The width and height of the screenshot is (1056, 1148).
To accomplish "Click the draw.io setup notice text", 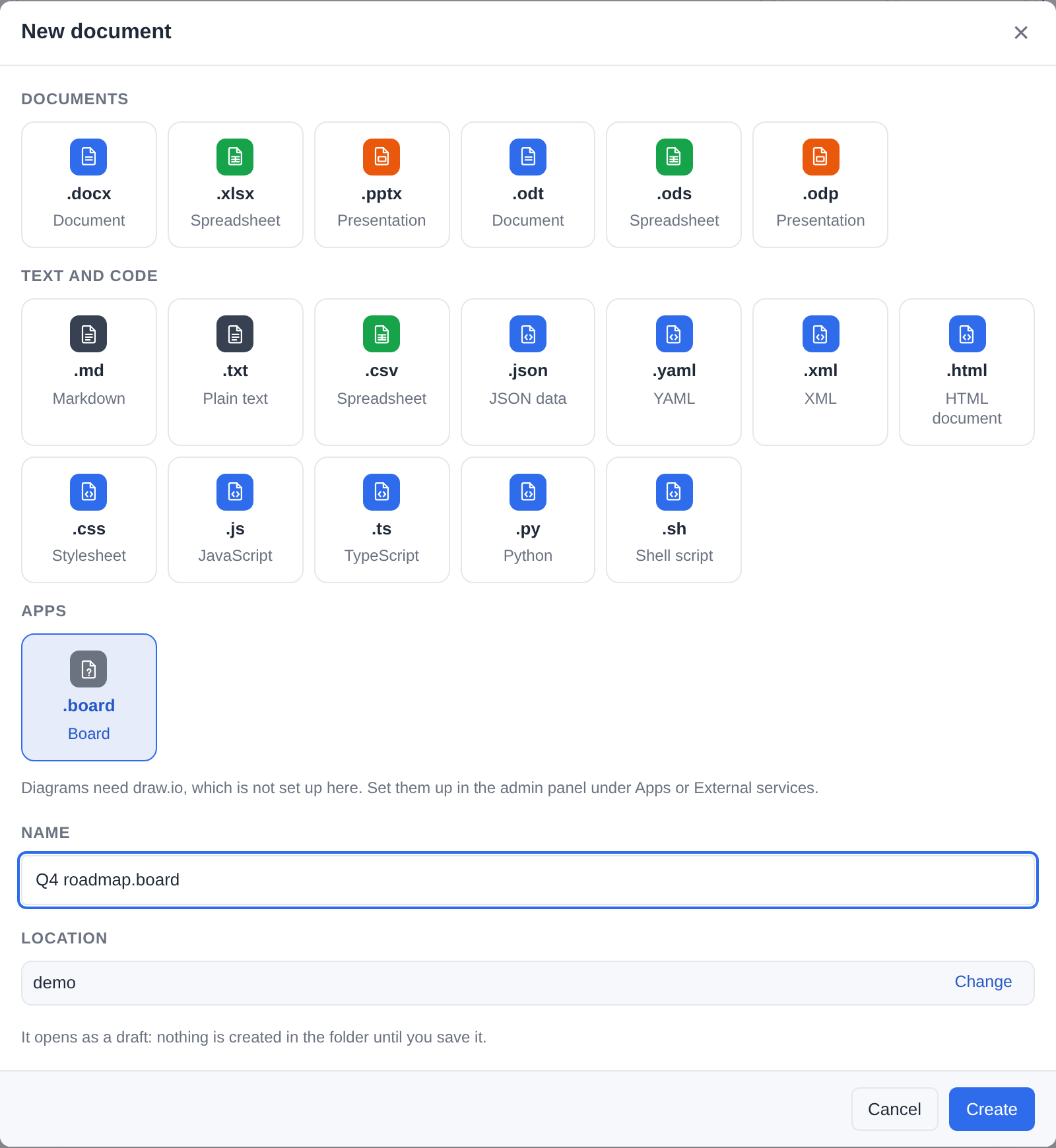I will (x=420, y=788).
